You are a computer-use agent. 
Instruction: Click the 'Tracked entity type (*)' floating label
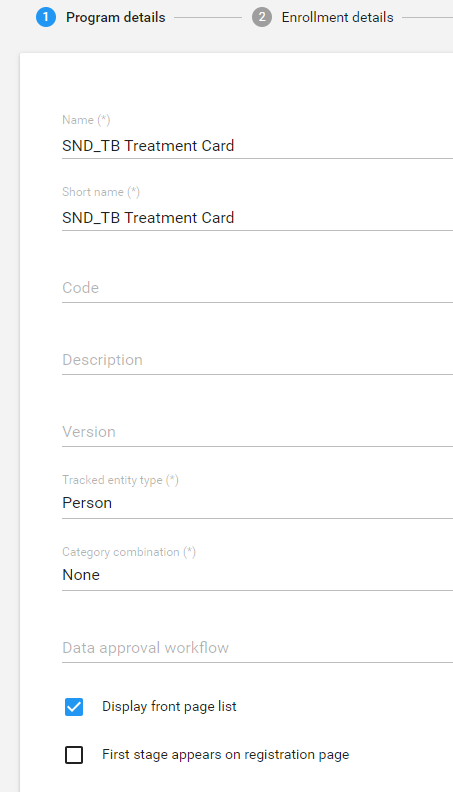120,480
